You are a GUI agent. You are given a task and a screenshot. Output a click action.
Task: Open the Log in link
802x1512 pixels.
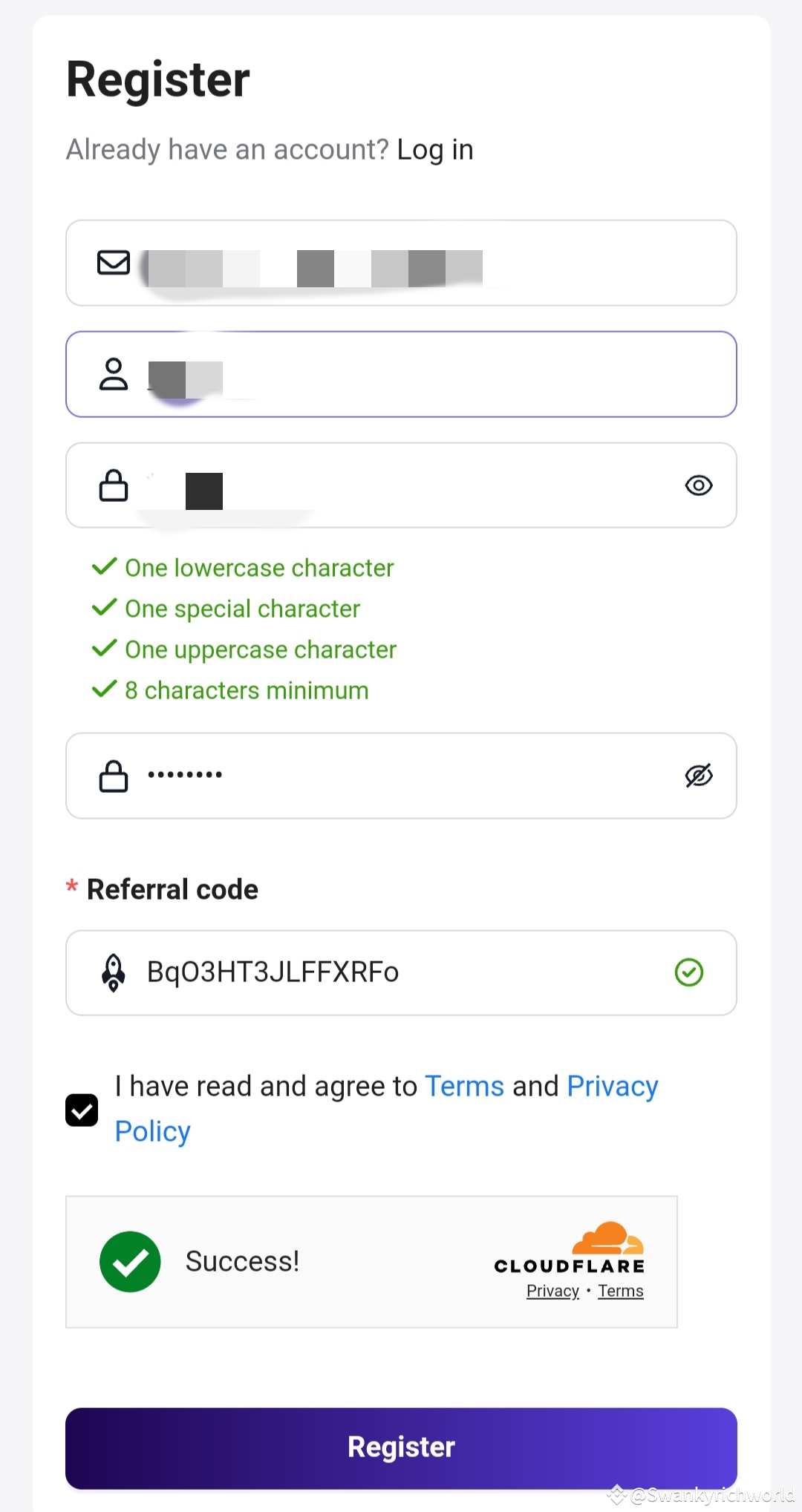[435, 150]
